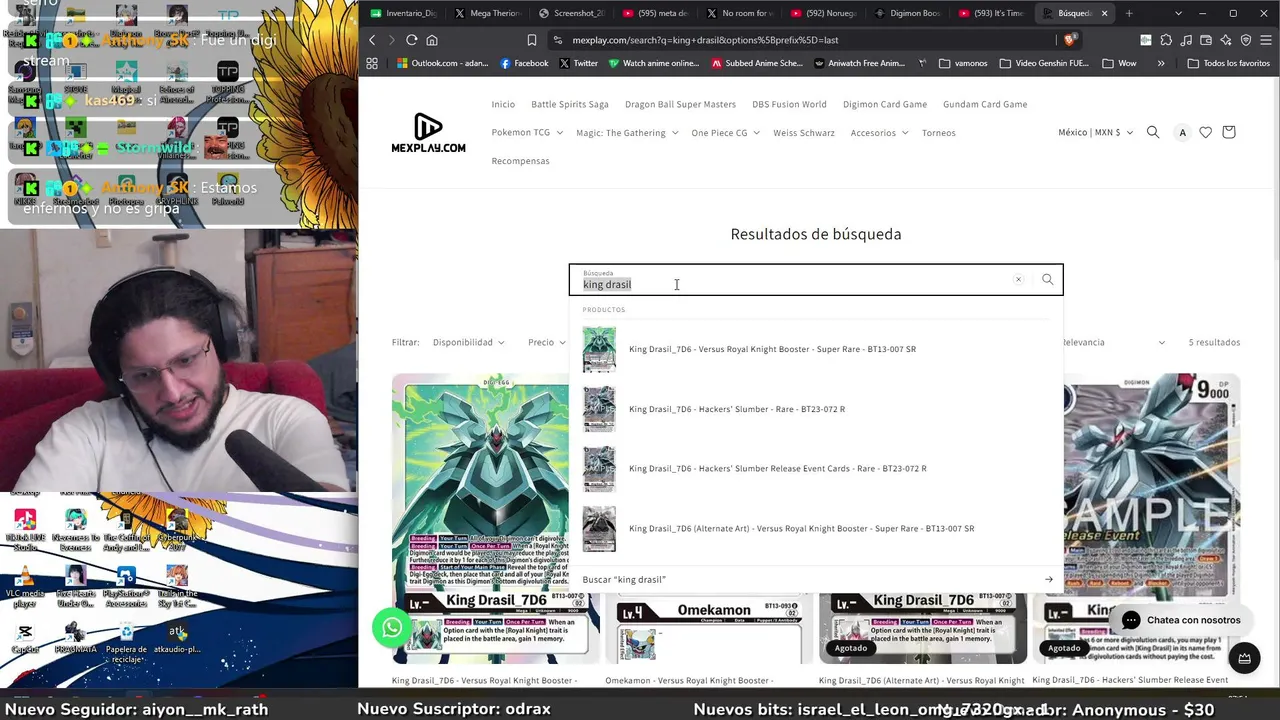Bookmark this page with the bookmark icon
The height and width of the screenshot is (720, 1280).
[x=532, y=40]
